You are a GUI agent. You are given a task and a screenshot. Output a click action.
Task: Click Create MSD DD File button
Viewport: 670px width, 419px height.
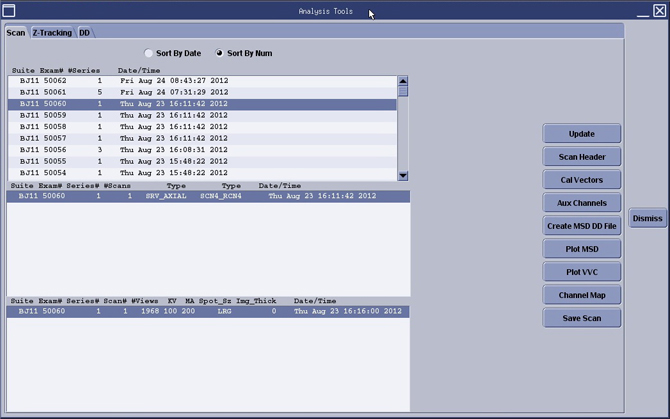coord(582,226)
